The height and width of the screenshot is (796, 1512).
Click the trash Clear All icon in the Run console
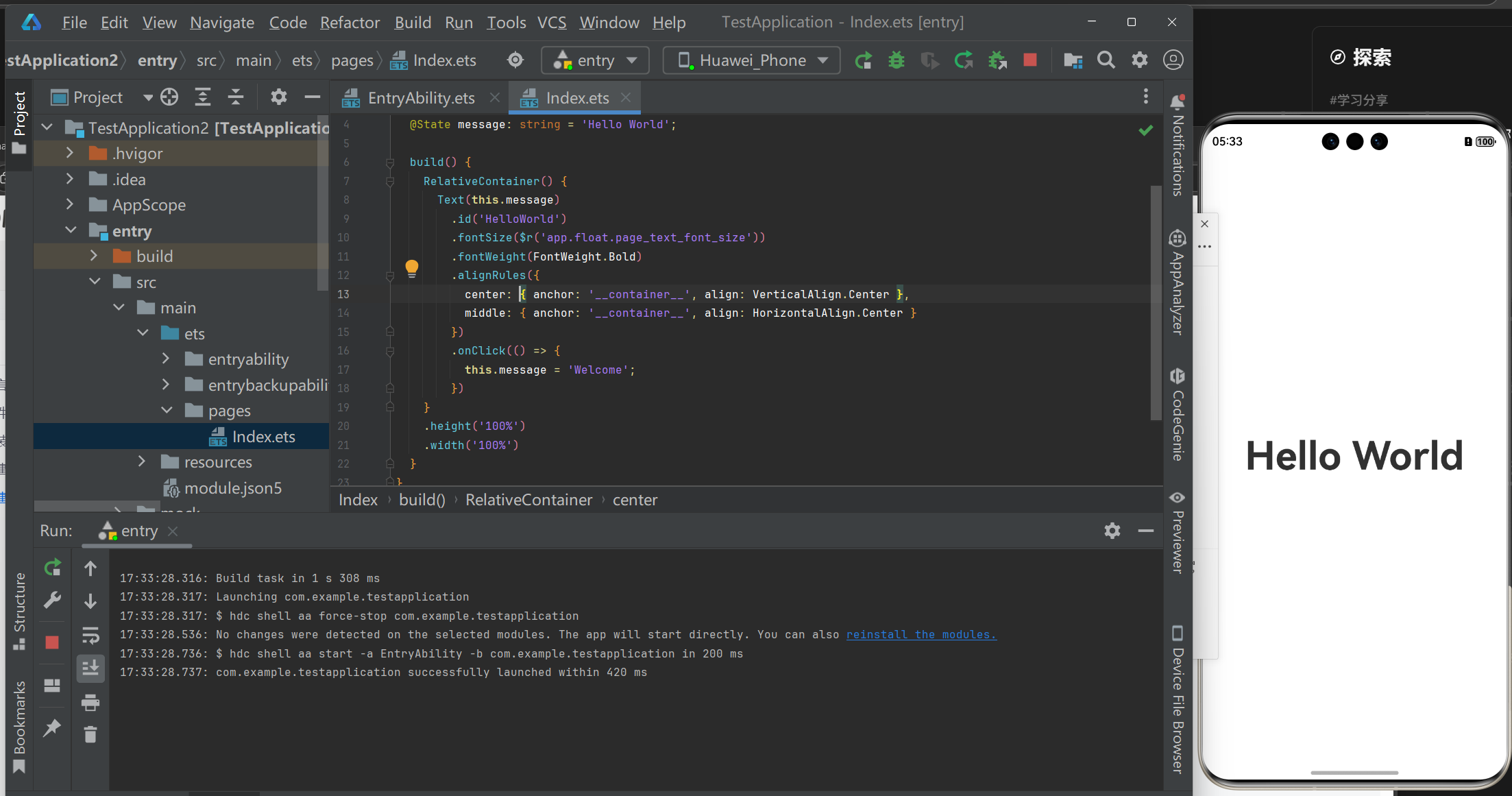(x=90, y=734)
